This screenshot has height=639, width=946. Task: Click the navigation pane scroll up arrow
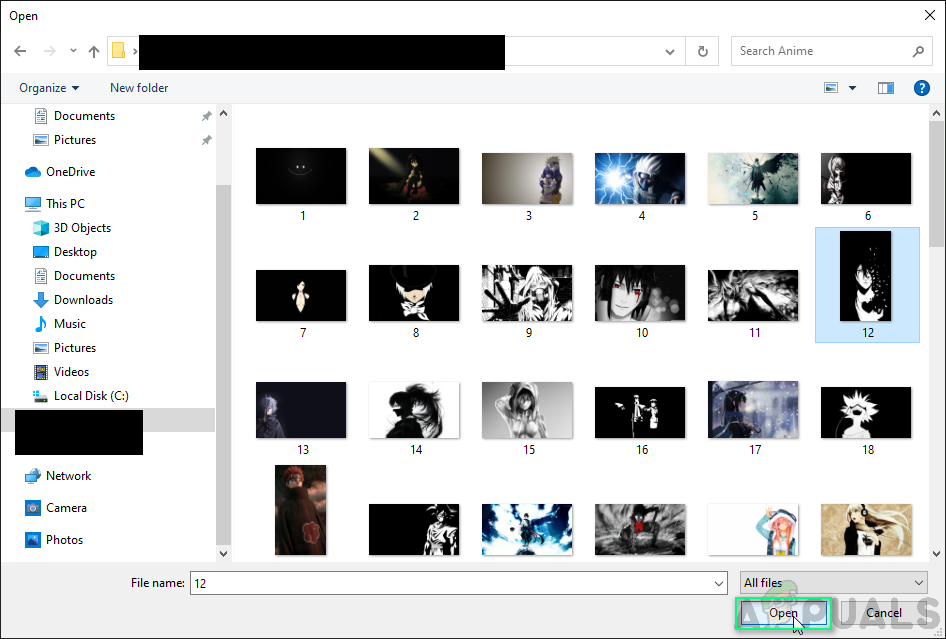[223, 113]
